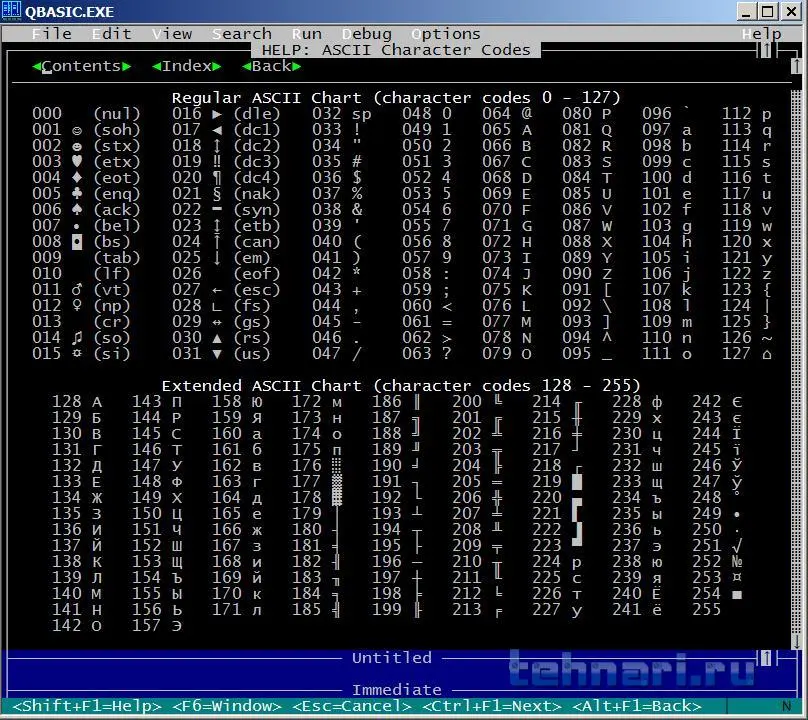Viewport: 808px width, 720px height.
Task: Click the left triangle for code 017
Action: (x=217, y=130)
